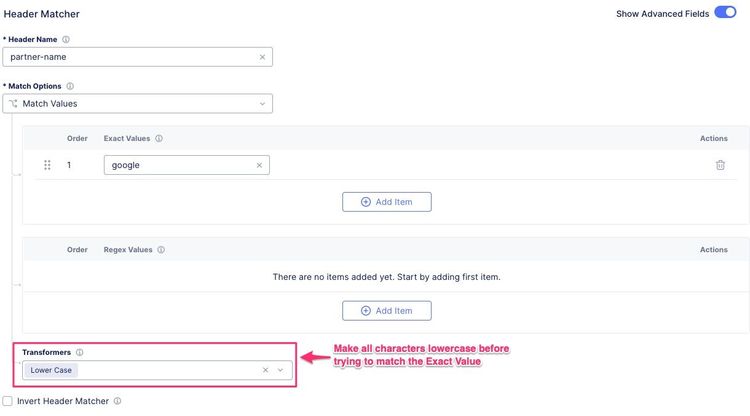Screen dimensions: 750x416
Task: Click the Transformers info icon
Action: pyautogui.click(x=80, y=353)
